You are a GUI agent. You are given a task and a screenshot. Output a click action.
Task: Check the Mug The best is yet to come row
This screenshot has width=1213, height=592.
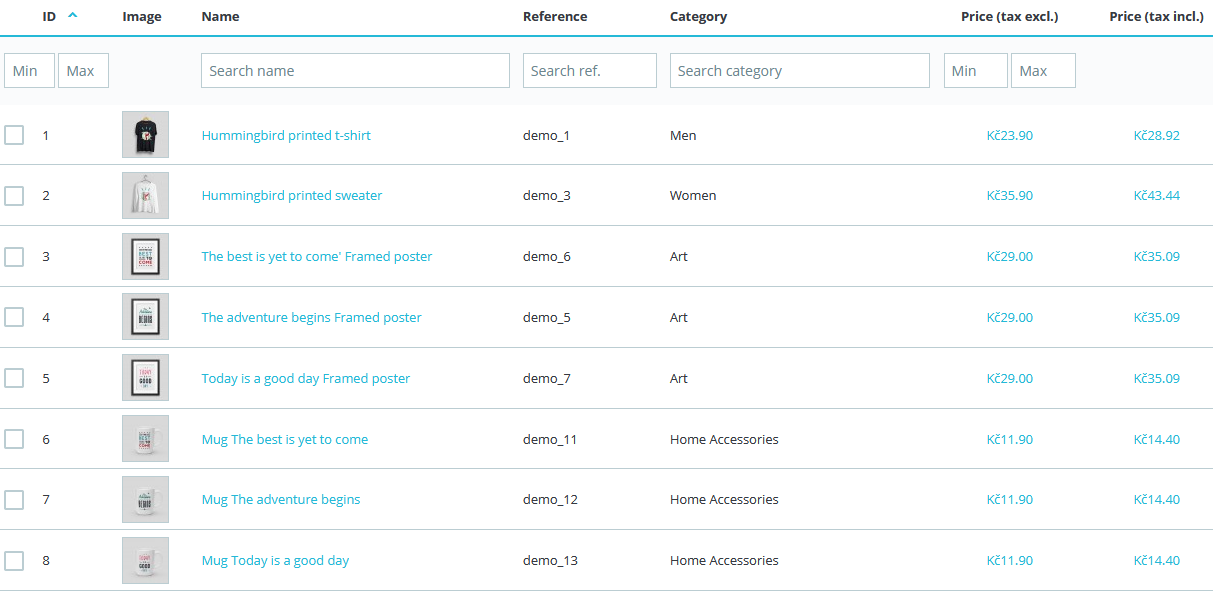[14, 439]
